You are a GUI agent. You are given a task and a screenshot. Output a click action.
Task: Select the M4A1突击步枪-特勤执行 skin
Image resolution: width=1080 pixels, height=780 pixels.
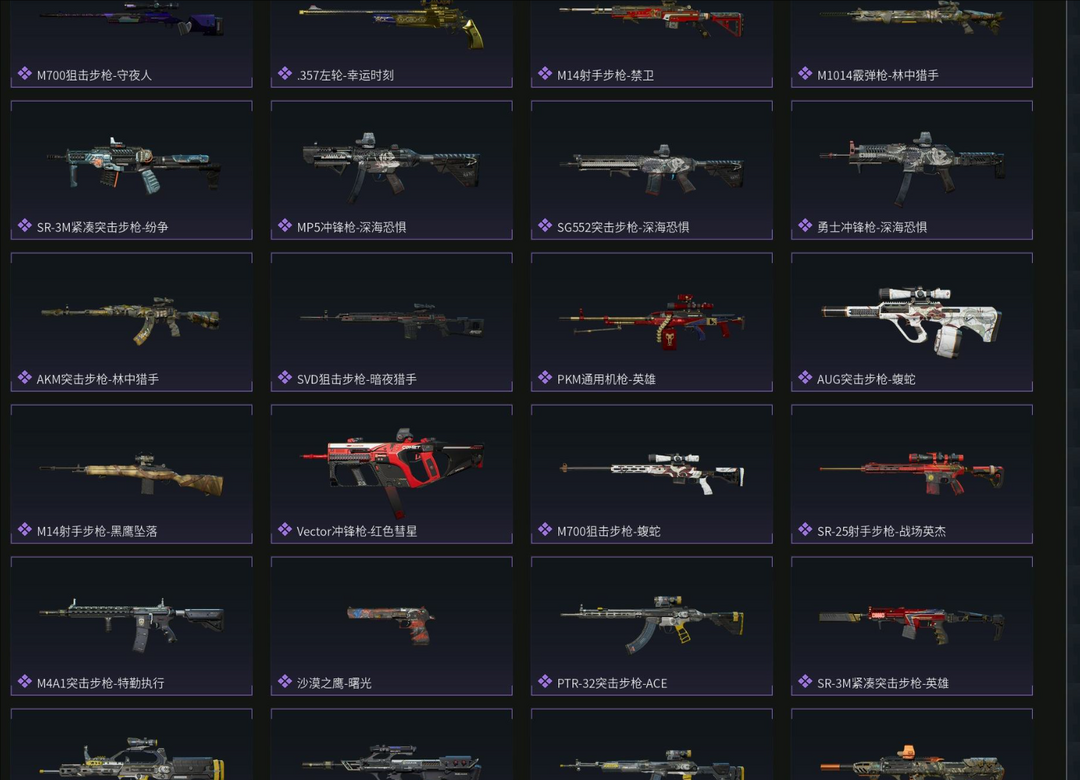click(132, 626)
